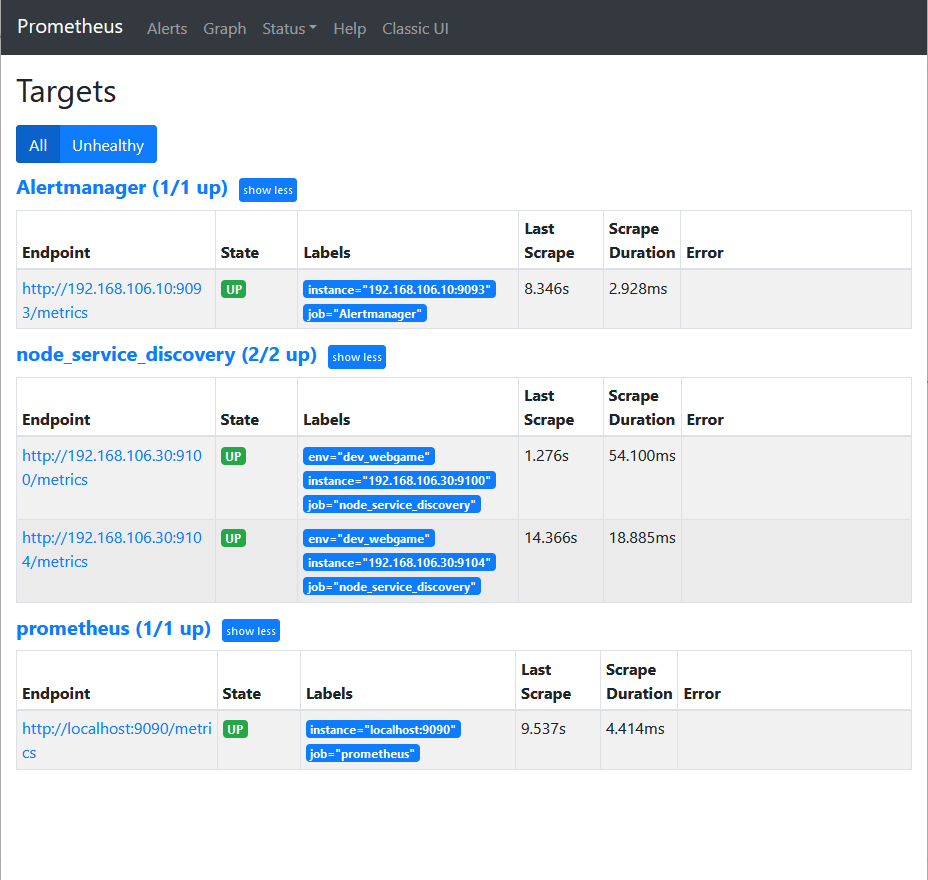Switch to Classic UI
928x880 pixels.
point(415,28)
